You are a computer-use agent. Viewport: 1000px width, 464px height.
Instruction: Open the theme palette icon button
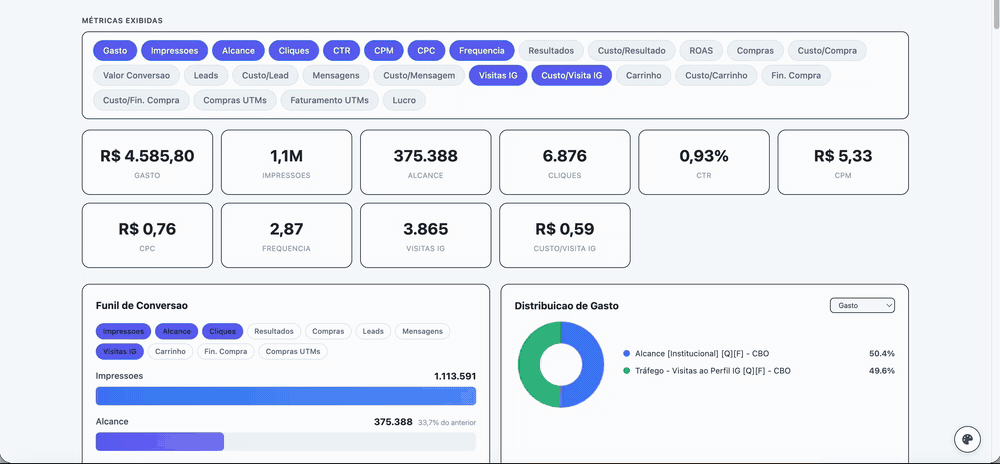pyautogui.click(x=967, y=439)
